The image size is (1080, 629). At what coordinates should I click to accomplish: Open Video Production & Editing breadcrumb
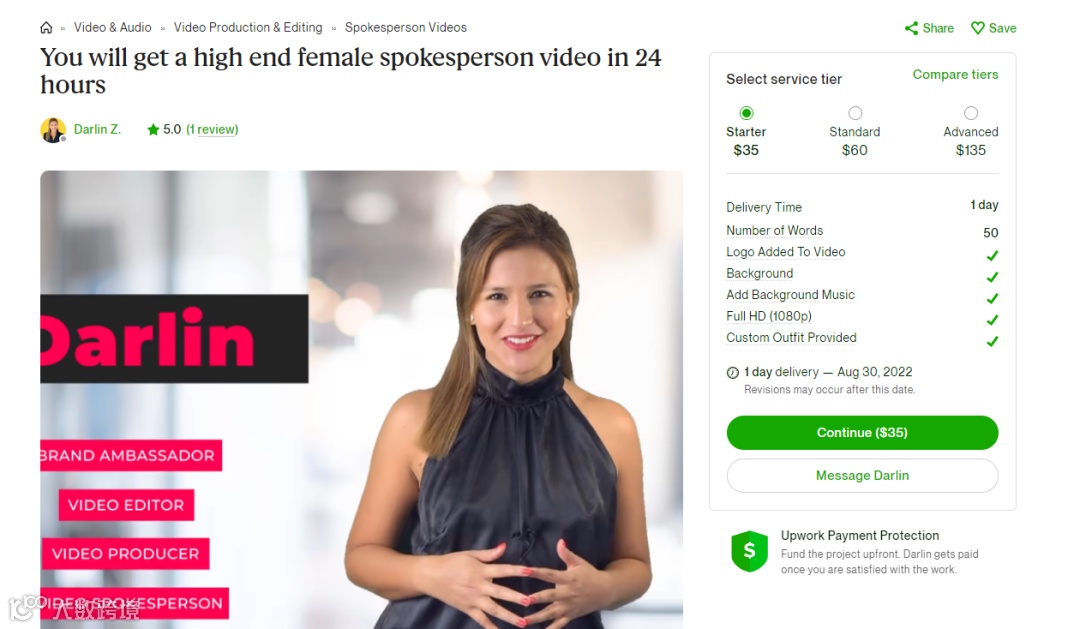(x=248, y=28)
